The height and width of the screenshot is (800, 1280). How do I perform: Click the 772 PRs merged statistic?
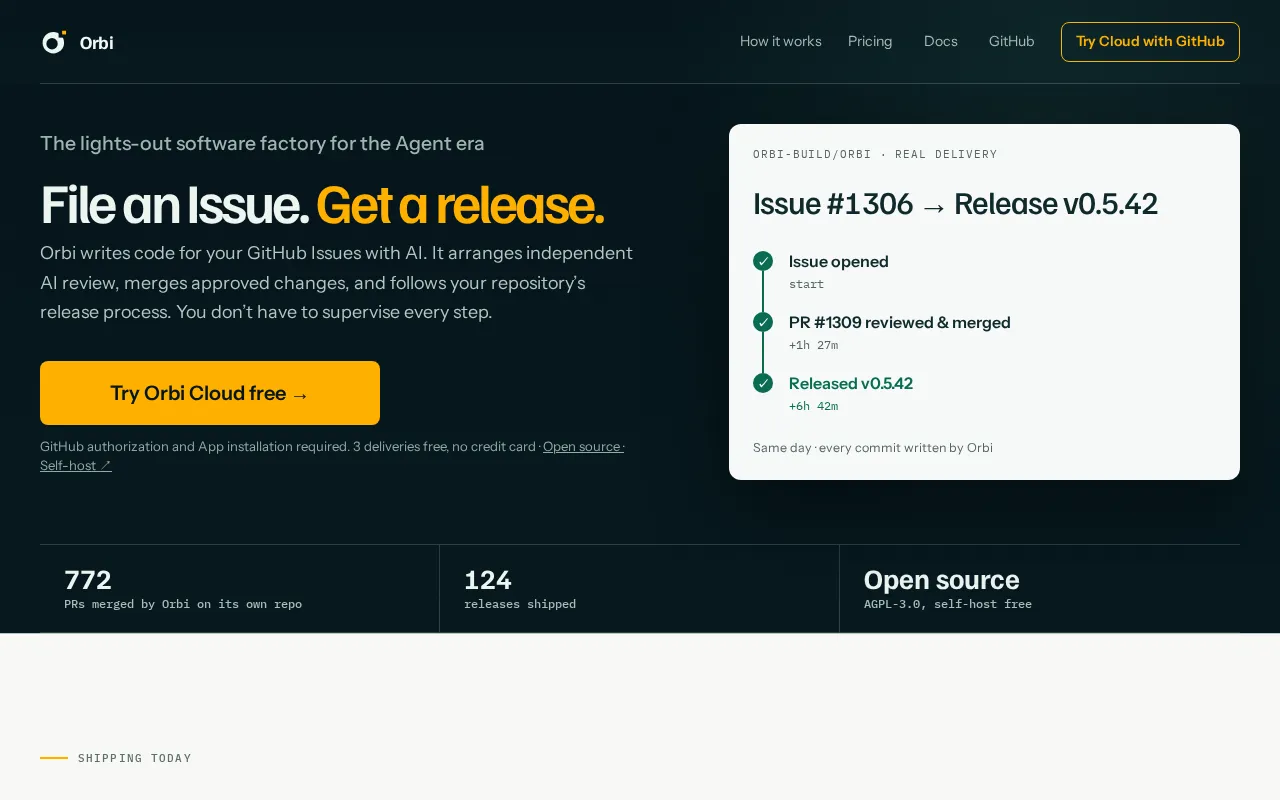240,589
